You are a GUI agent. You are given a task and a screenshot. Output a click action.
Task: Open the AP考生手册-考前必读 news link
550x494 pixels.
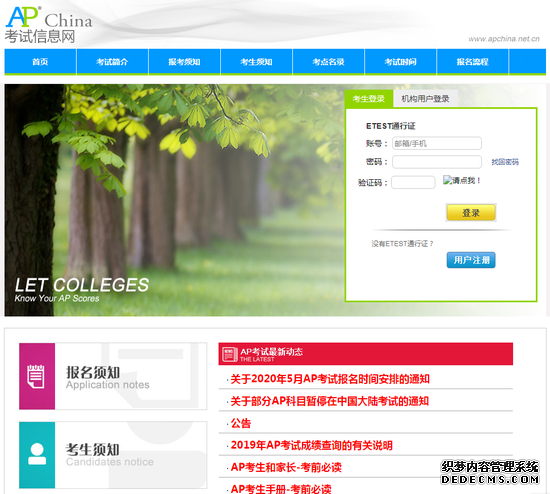tap(281, 489)
